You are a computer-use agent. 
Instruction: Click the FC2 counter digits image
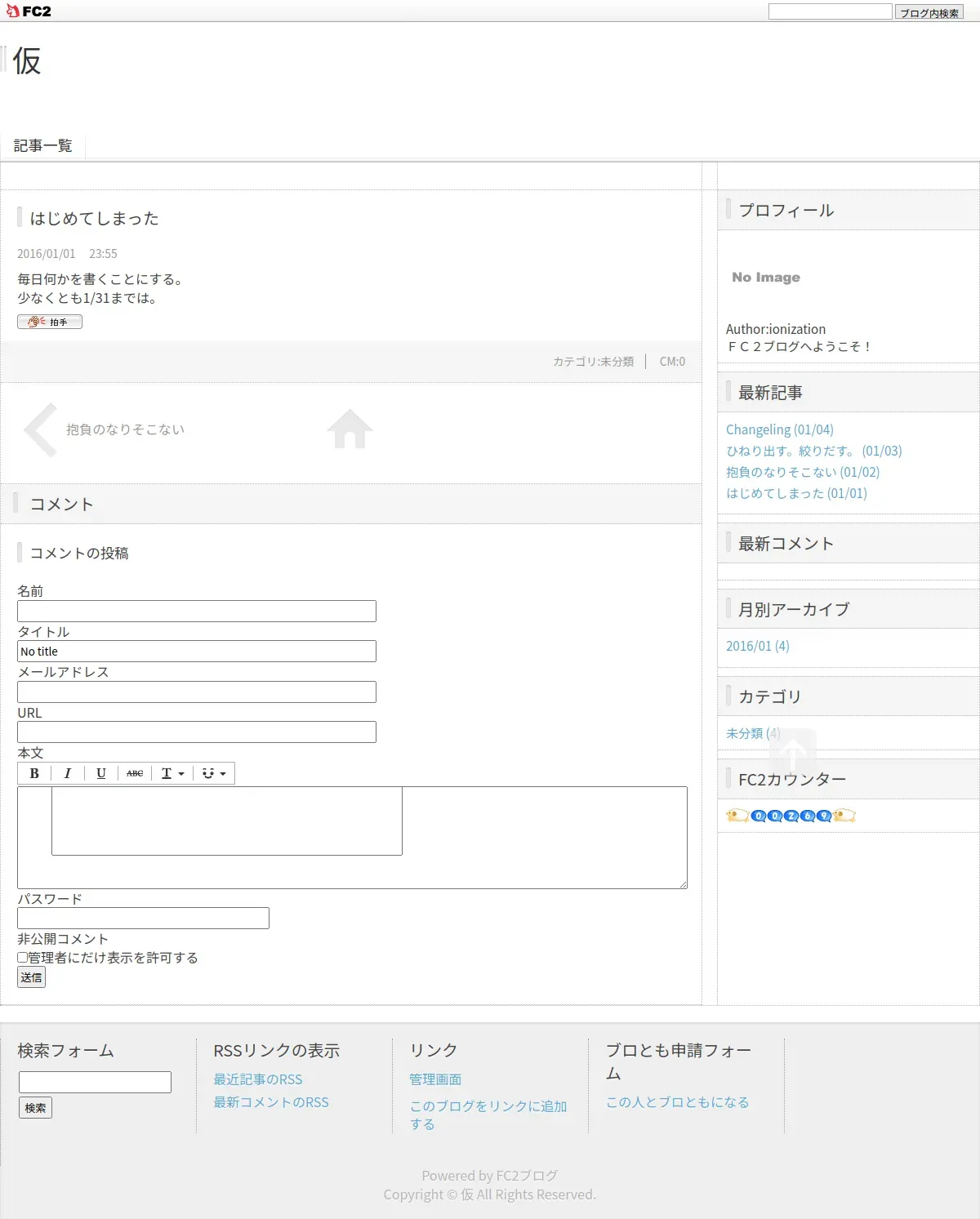[x=791, y=816]
